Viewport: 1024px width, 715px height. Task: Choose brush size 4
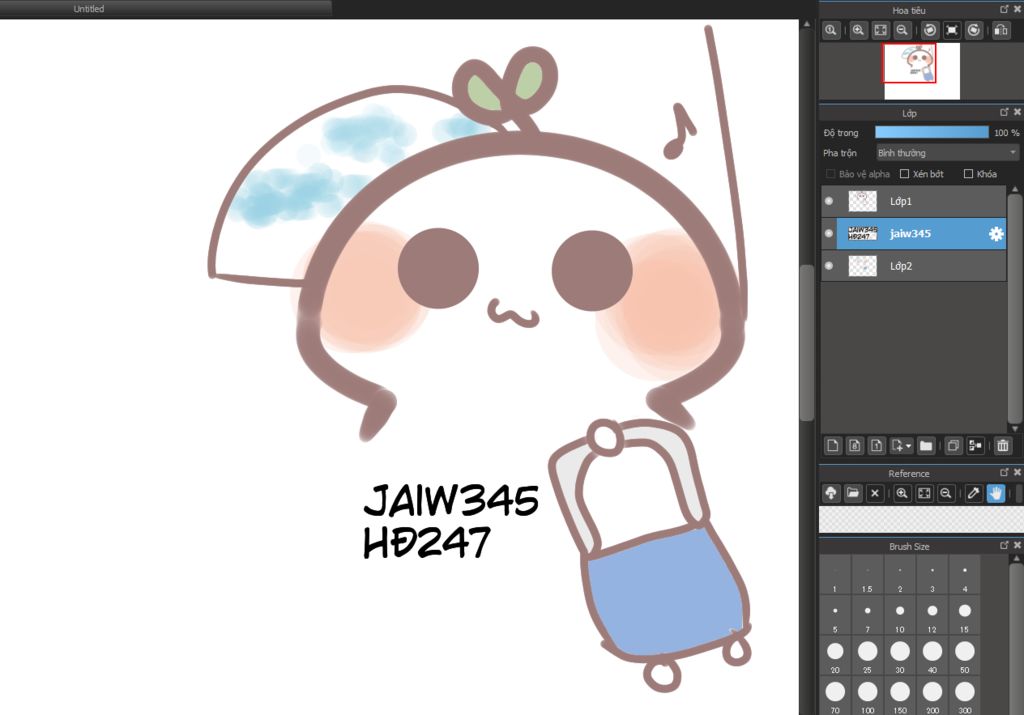pos(965,575)
